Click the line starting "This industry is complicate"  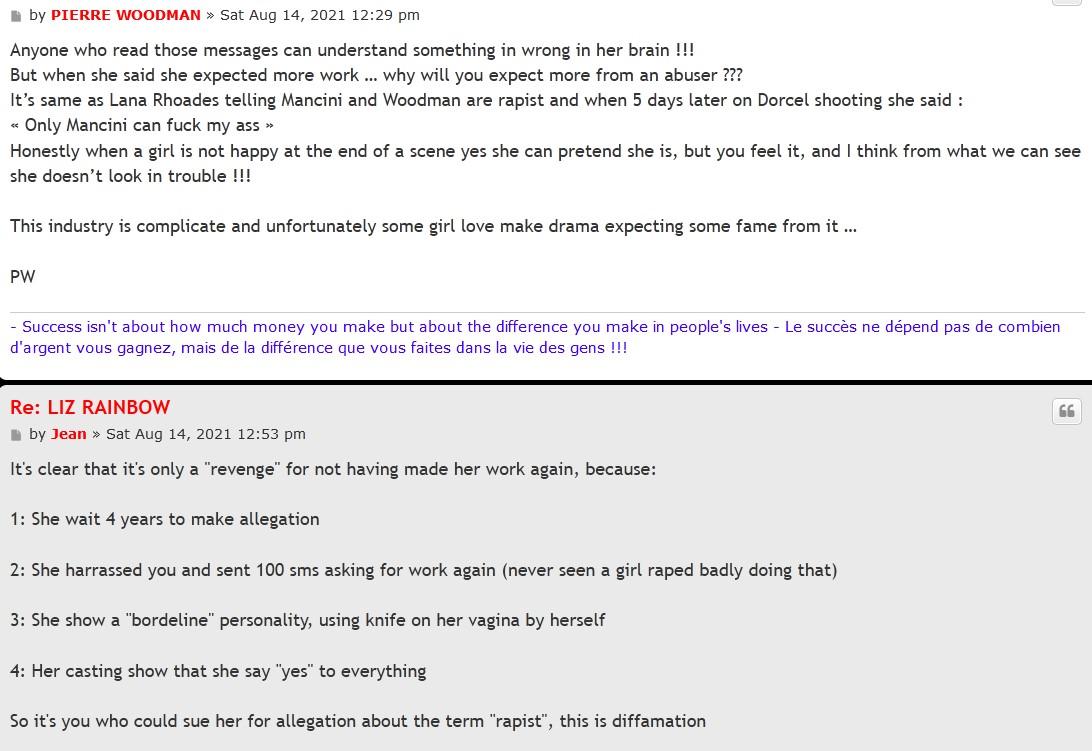pyautogui.click(x=433, y=226)
